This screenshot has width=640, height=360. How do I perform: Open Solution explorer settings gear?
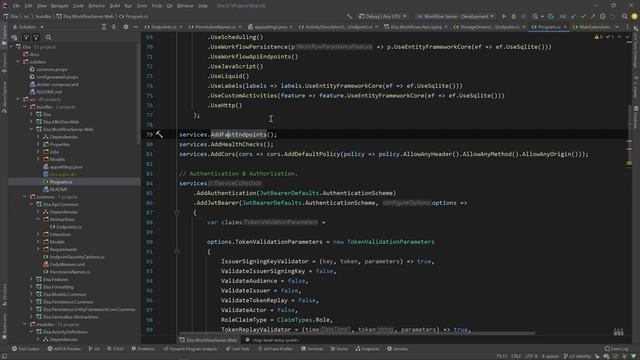[126, 27]
